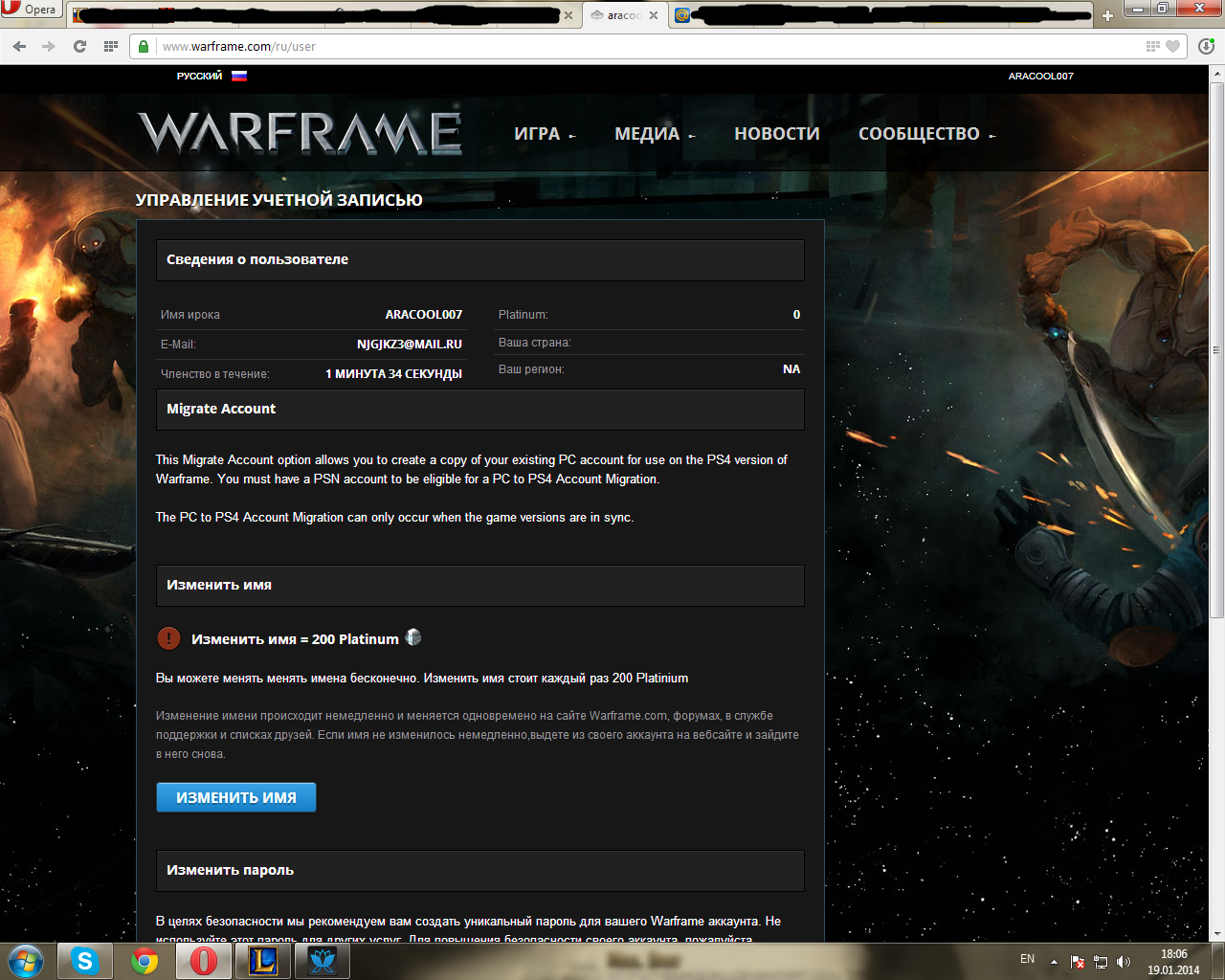Click the Сведения о пользователе section header
Viewport: 1225px width, 980px height.
[x=480, y=259]
